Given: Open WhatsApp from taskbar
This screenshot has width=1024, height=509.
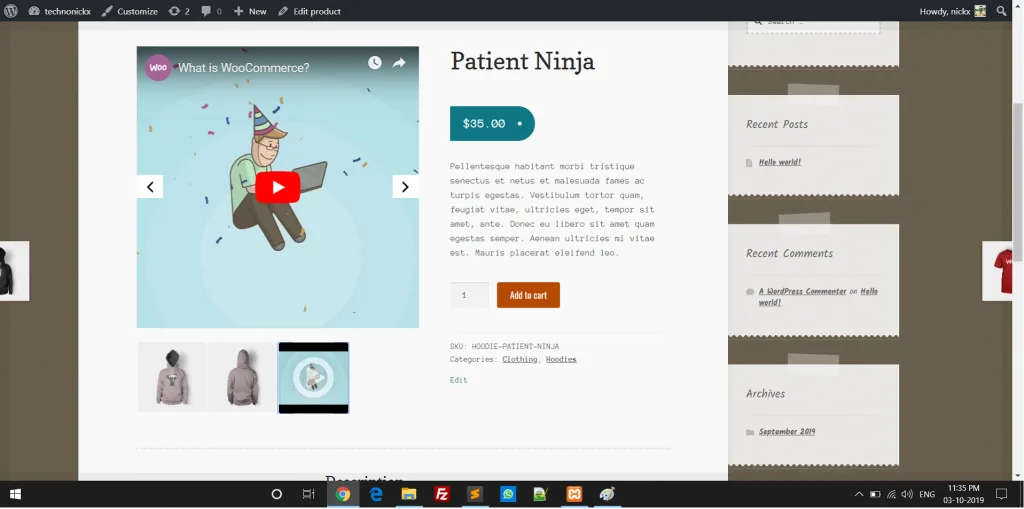Looking at the screenshot, I should [x=508, y=495].
